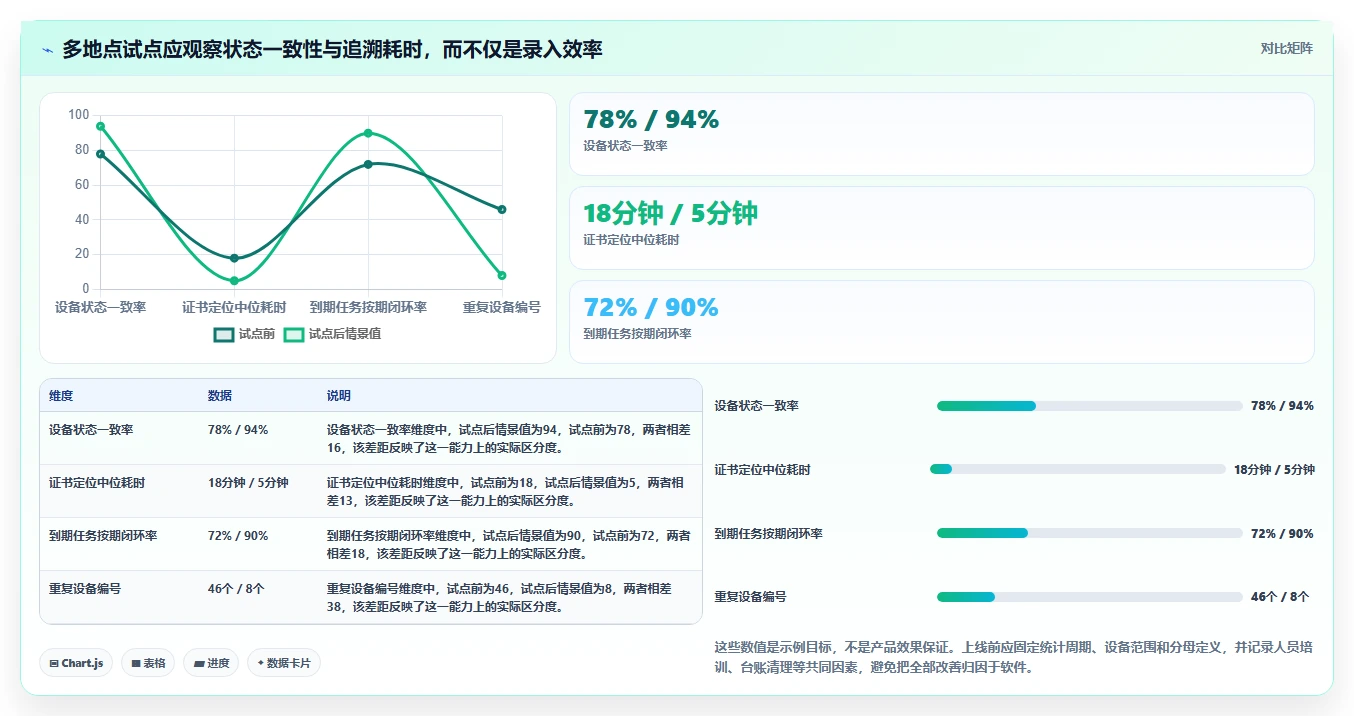Click x-axis label 证书定位中位耗时 on chart
Viewport: 1354px width, 716px height.
[234, 307]
